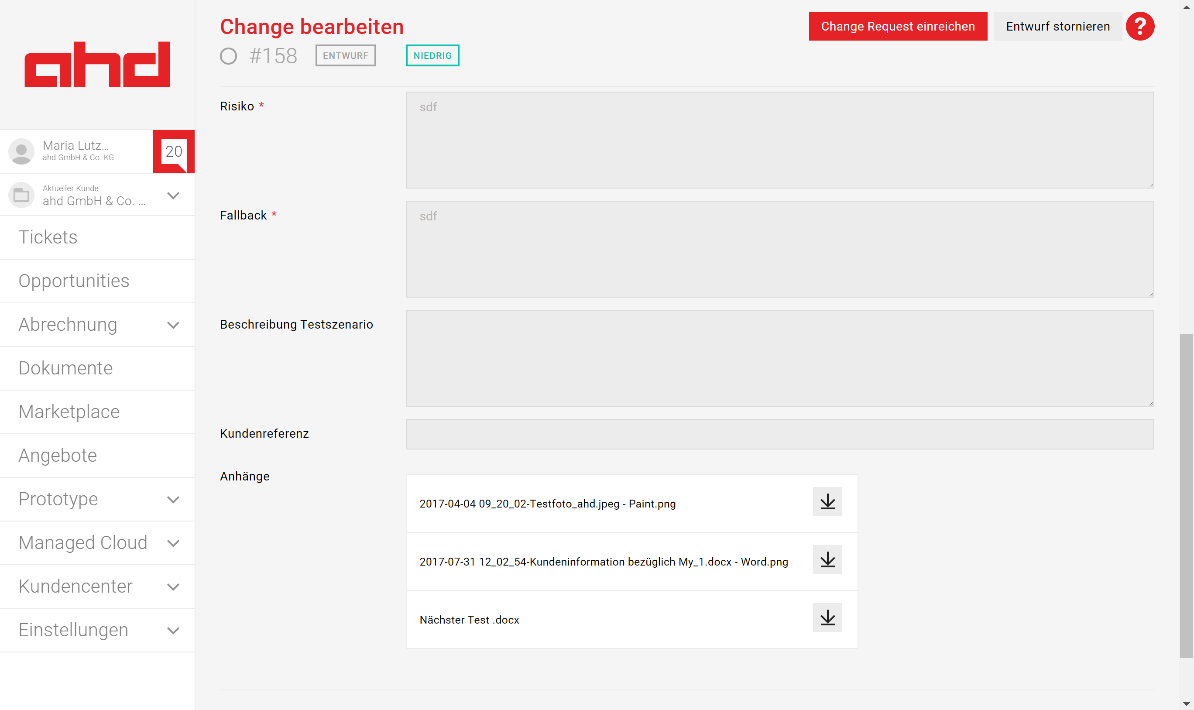Download the Testfoto_ahd.jpeg - Paint.png attachment
The width and height of the screenshot is (1194, 710).
827,502
